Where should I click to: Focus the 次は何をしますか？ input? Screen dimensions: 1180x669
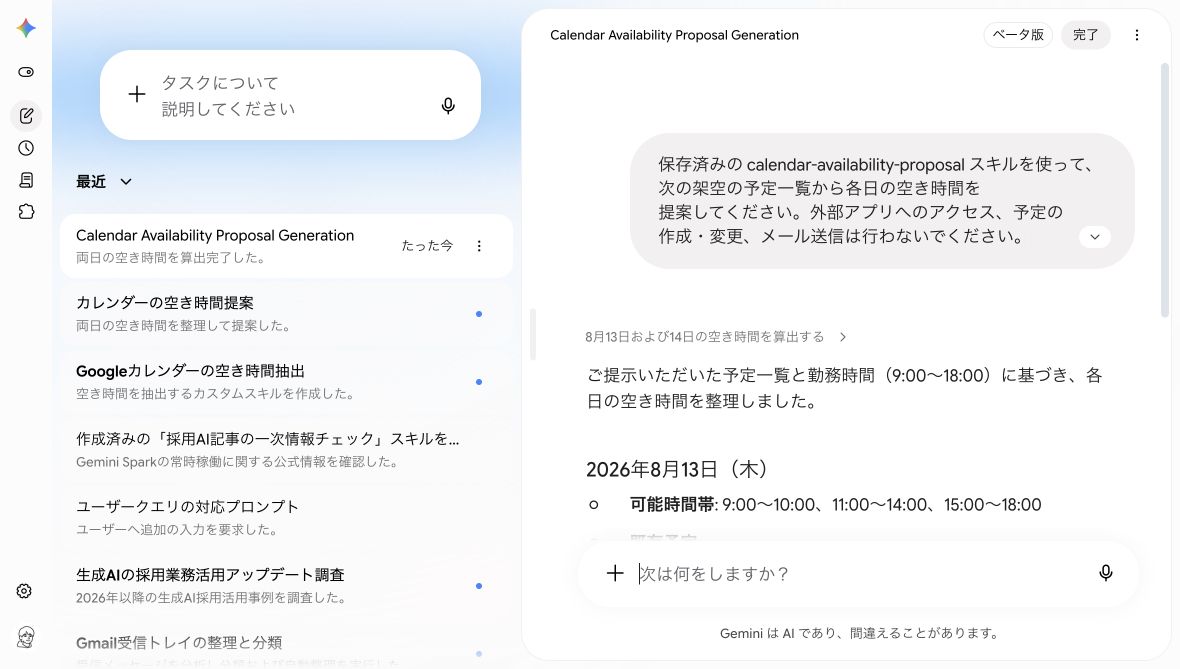pyautogui.click(x=858, y=574)
